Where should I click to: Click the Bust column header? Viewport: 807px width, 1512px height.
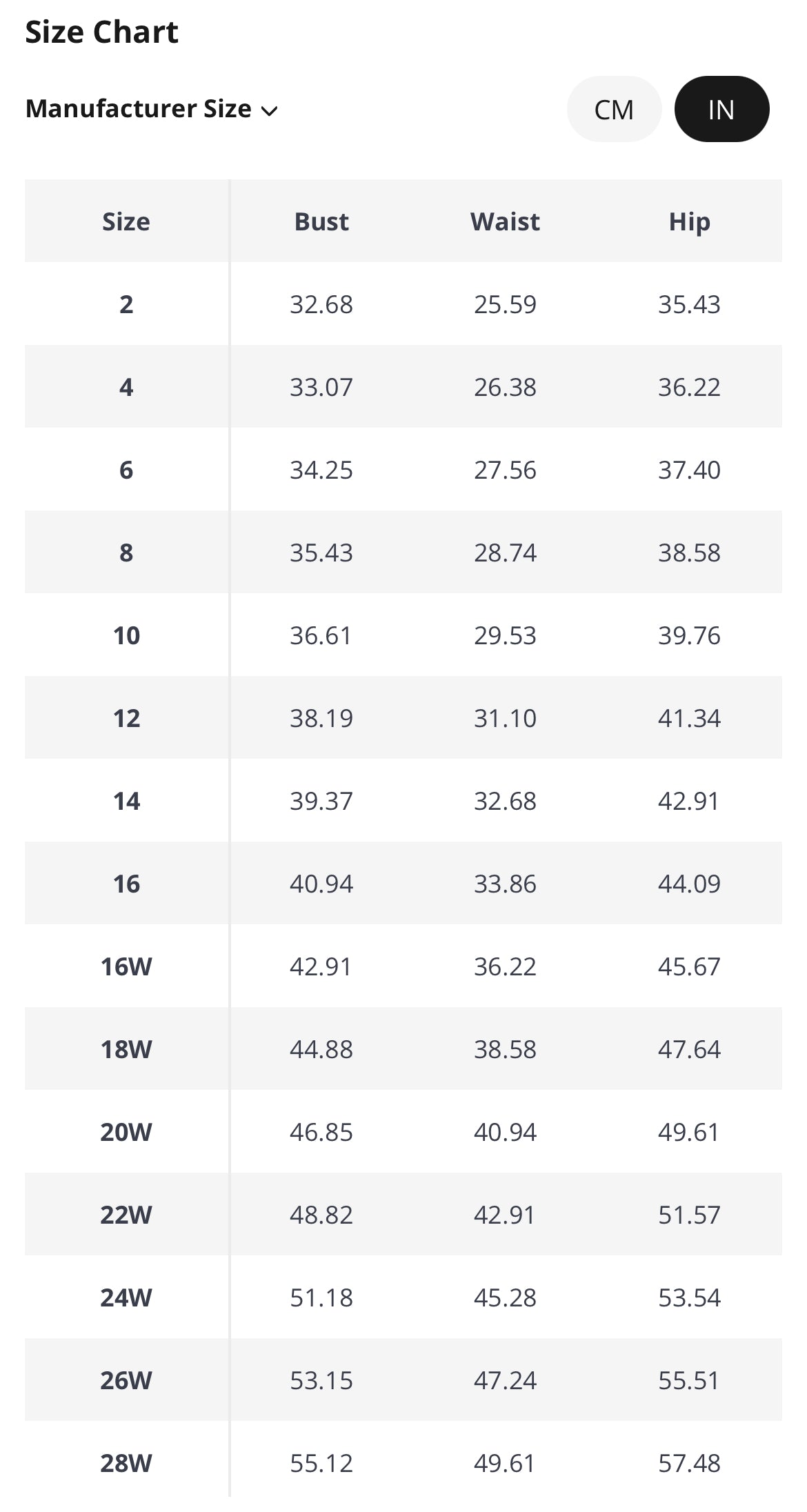tap(321, 221)
